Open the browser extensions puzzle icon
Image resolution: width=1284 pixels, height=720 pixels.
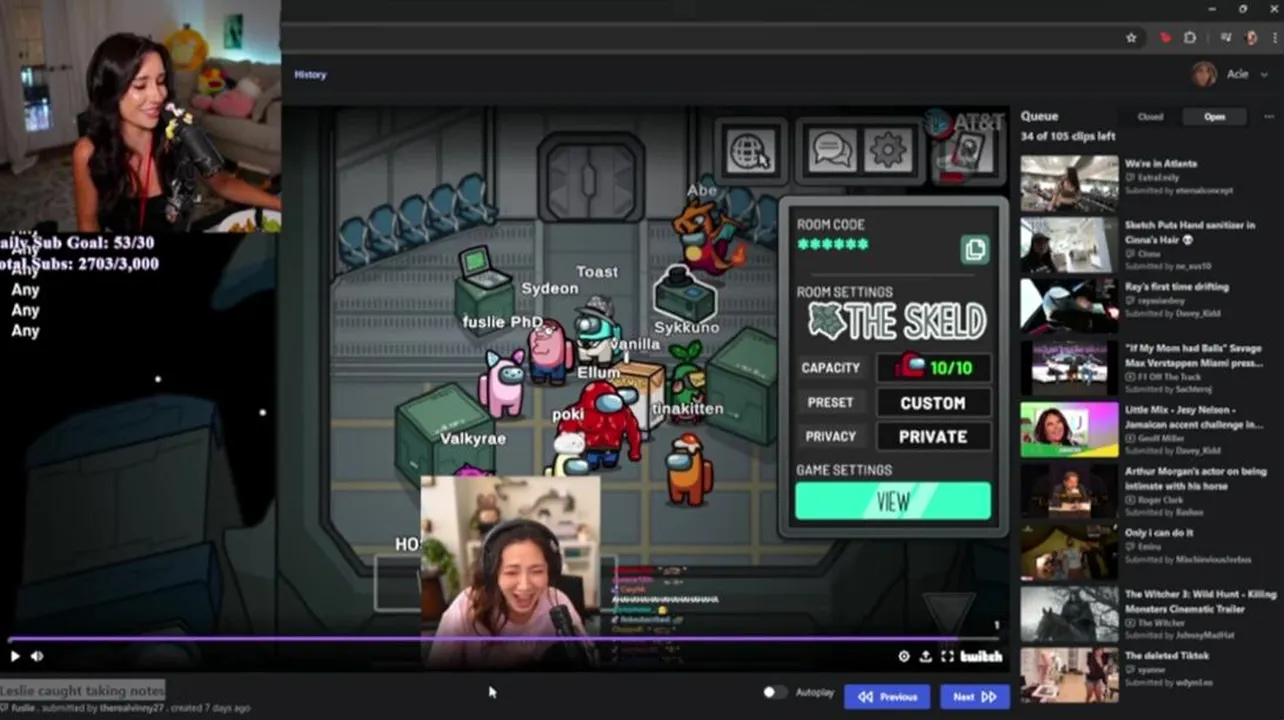1190,38
